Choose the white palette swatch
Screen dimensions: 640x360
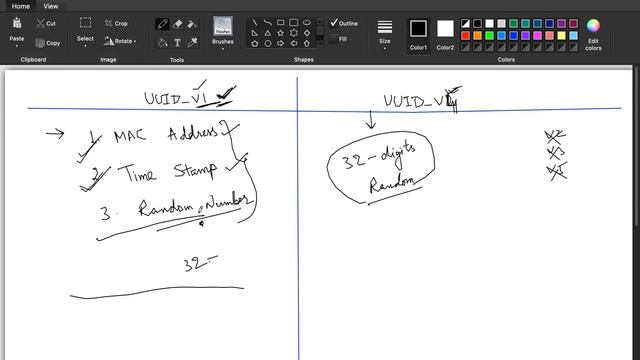point(489,23)
